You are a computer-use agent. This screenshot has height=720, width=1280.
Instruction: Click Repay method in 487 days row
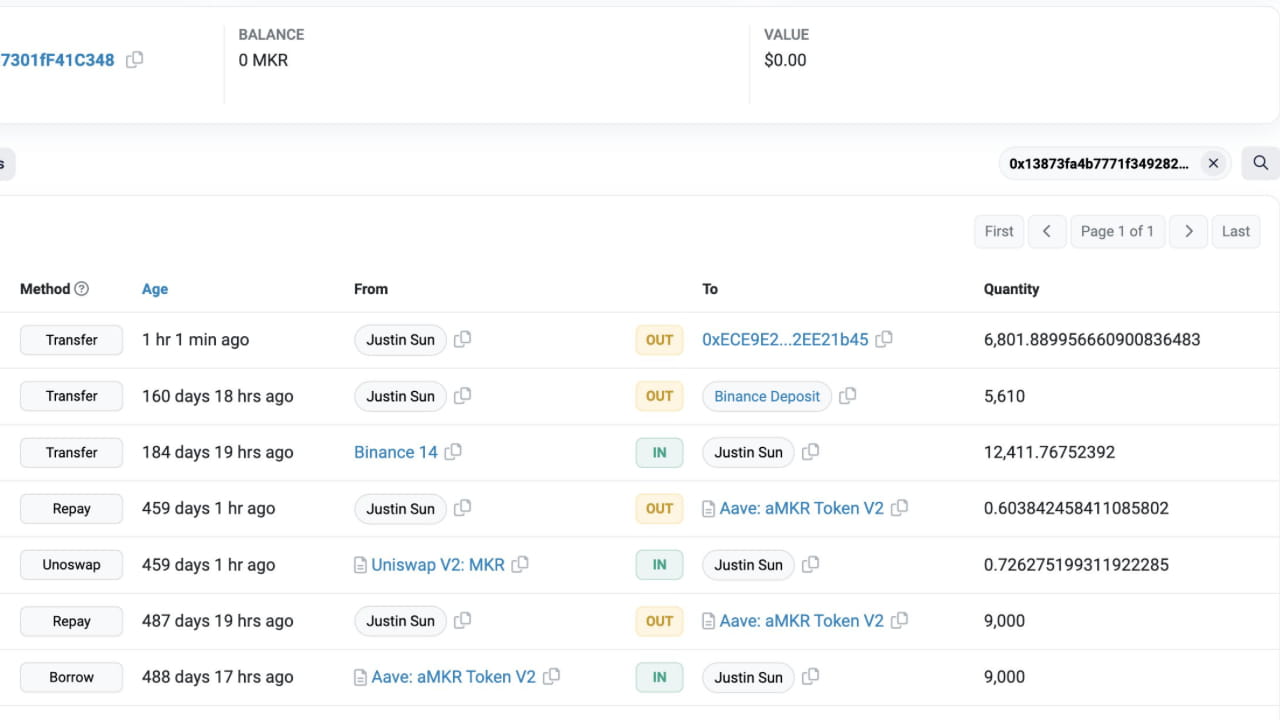71,621
